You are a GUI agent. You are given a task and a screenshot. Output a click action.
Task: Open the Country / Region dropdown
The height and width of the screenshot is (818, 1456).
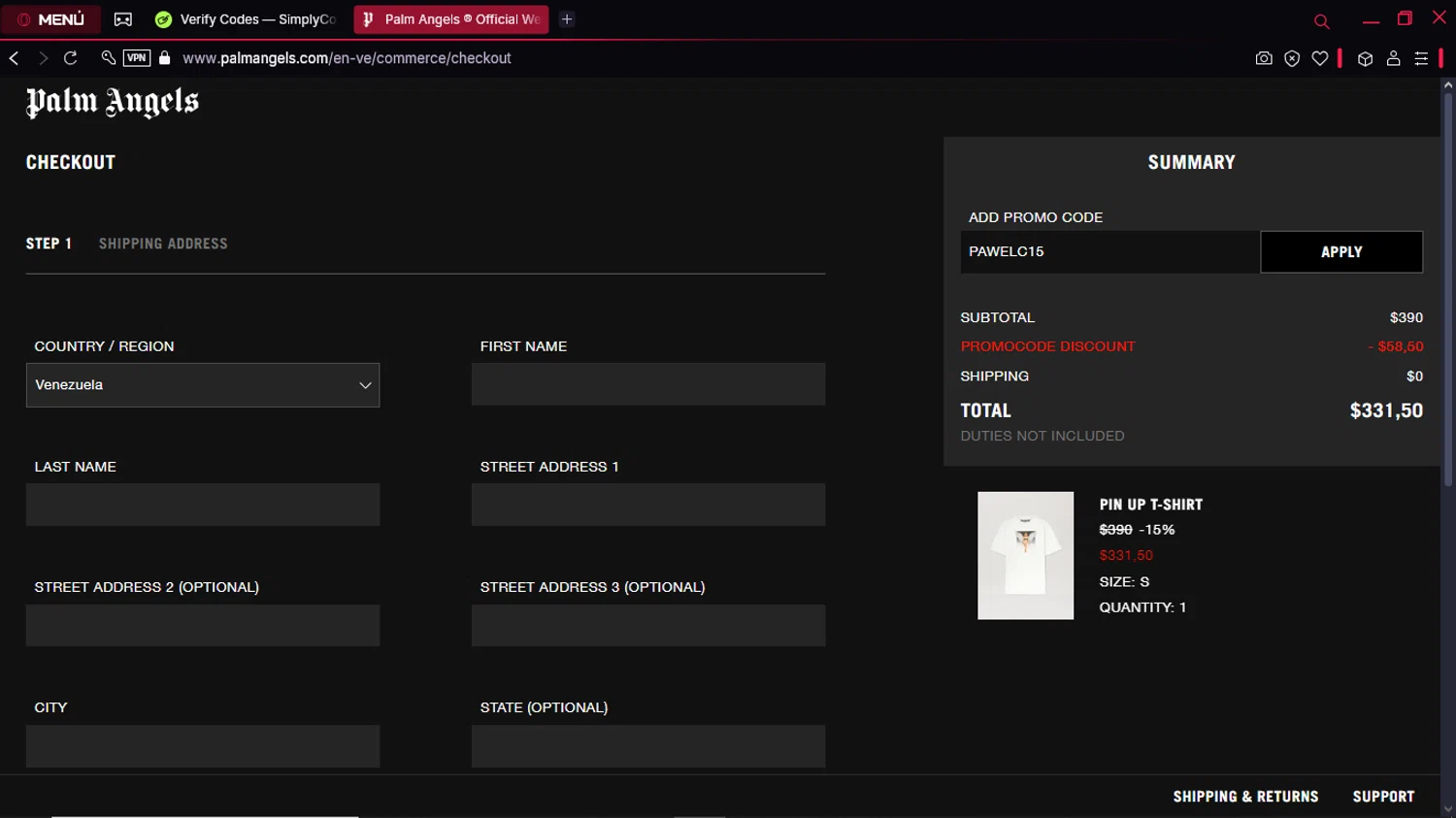(x=203, y=385)
